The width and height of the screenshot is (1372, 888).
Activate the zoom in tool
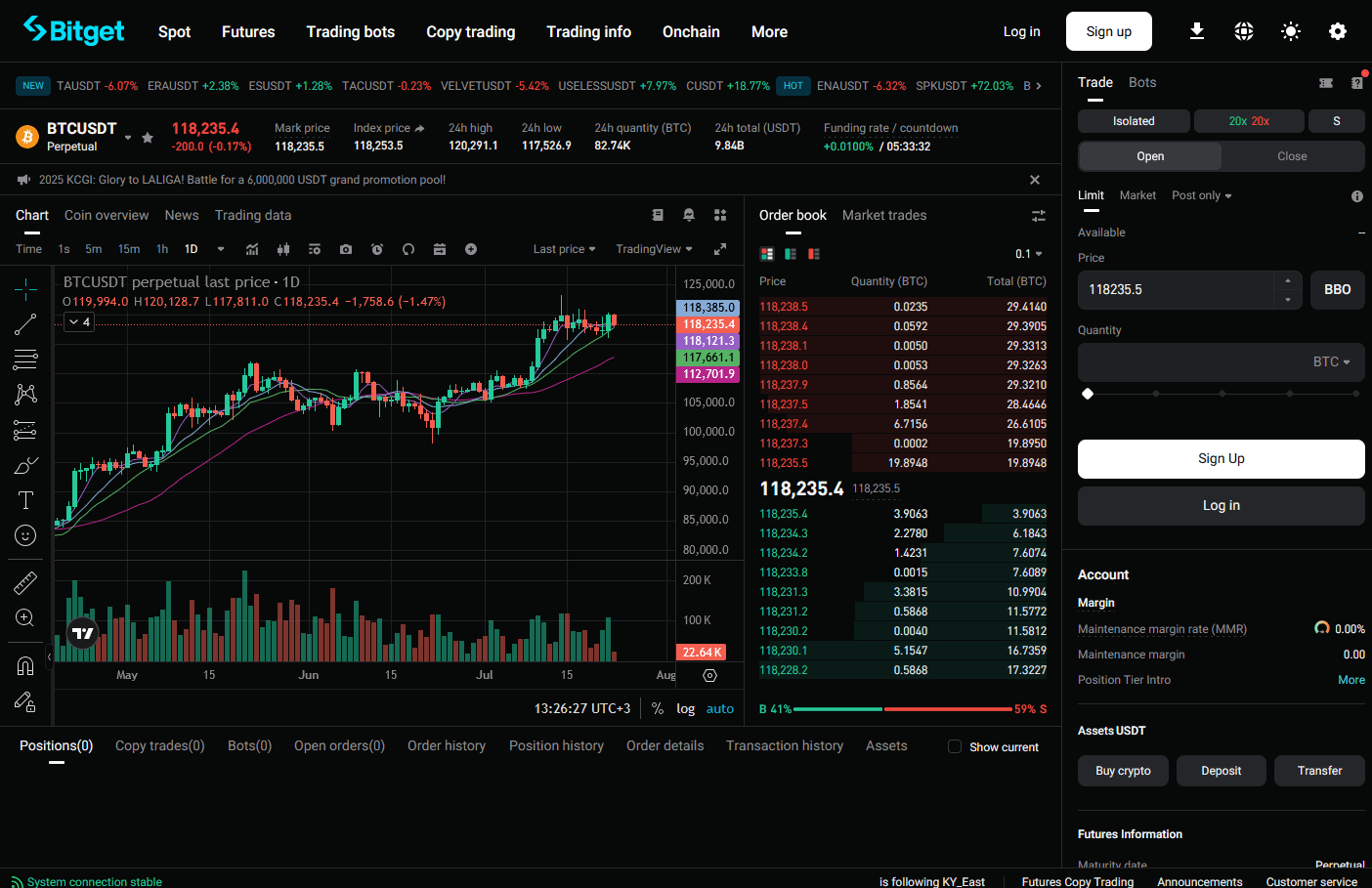click(x=25, y=618)
